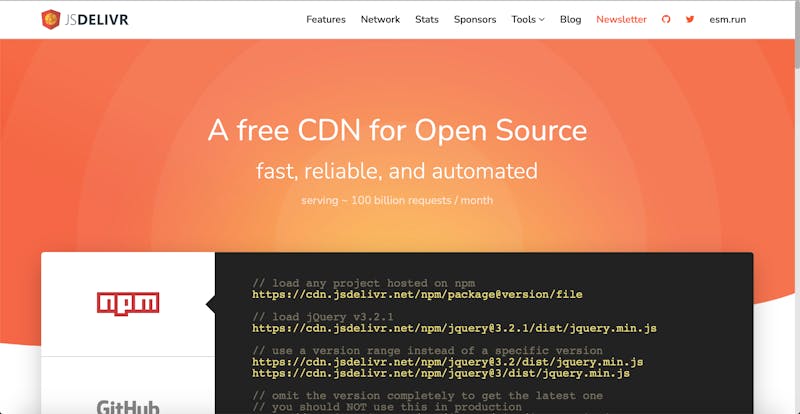Open the Features nav link
Viewport: 800px width, 414px height.
pyautogui.click(x=326, y=19)
